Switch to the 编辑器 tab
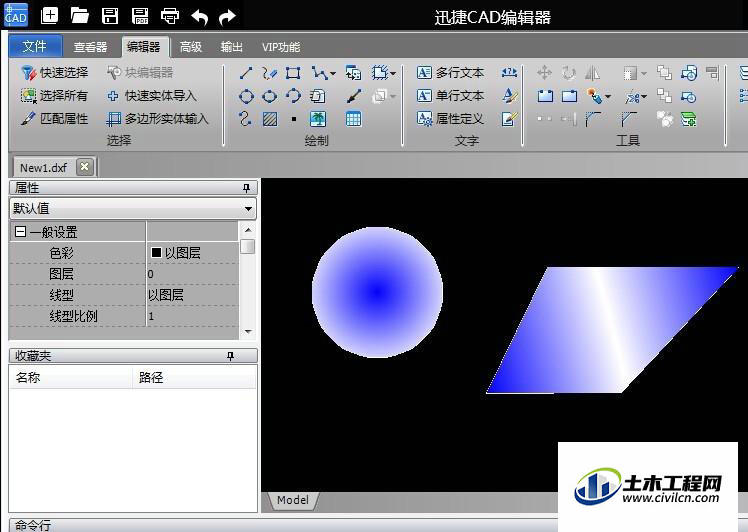Image resolution: width=748 pixels, height=532 pixels. pyautogui.click(x=144, y=47)
